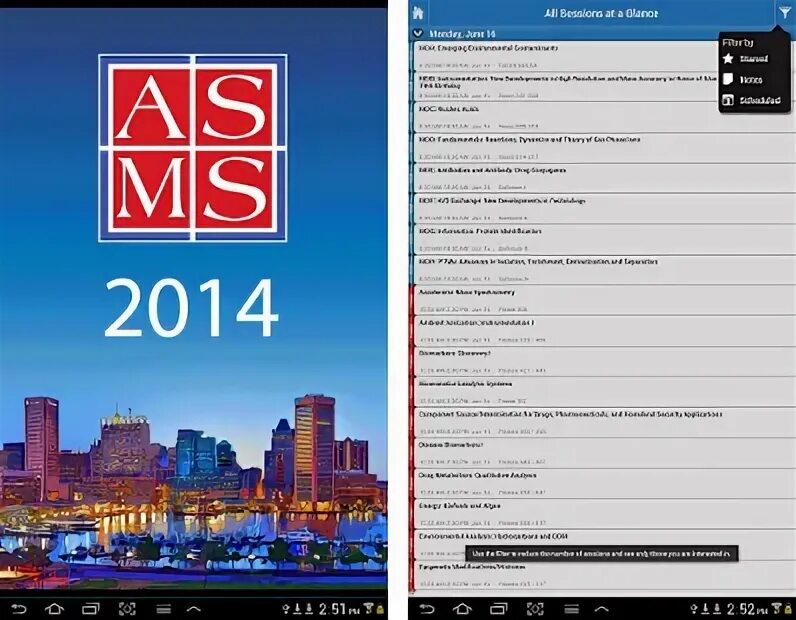Open the Energy: Biofuels and Algae session
This screenshot has width=796, height=620.
coord(604,513)
